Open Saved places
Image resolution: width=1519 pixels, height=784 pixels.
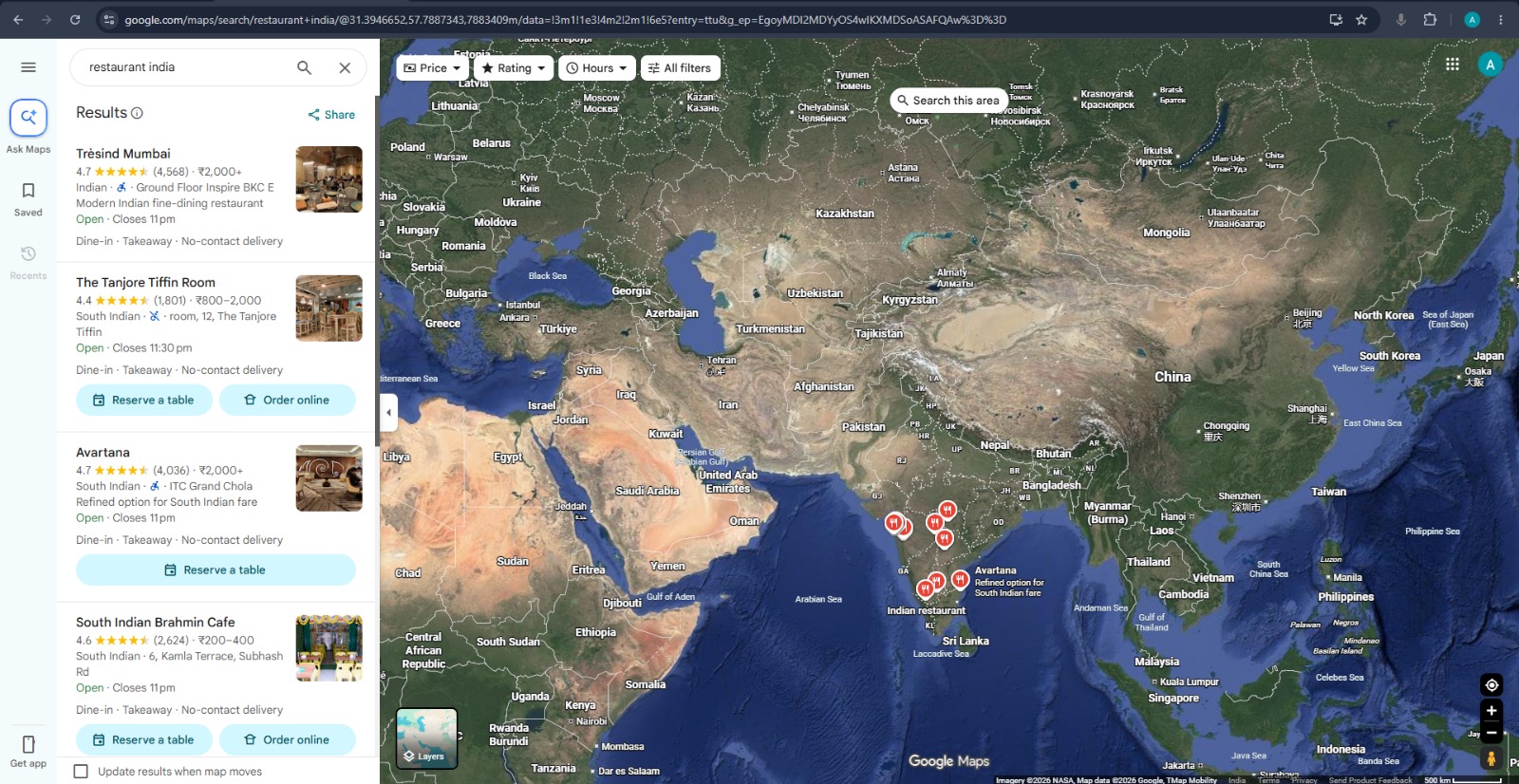tap(28, 198)
